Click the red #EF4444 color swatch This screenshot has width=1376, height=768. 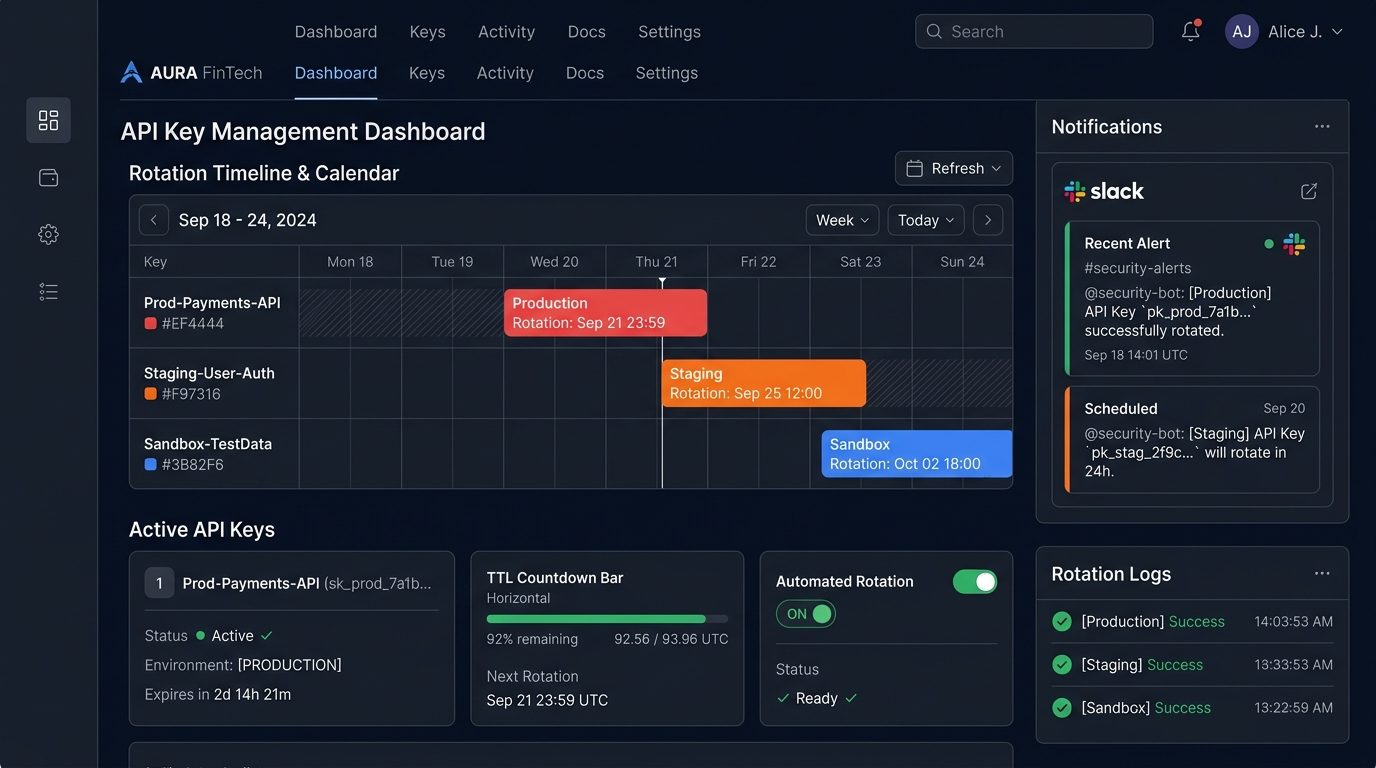[151, 324]
